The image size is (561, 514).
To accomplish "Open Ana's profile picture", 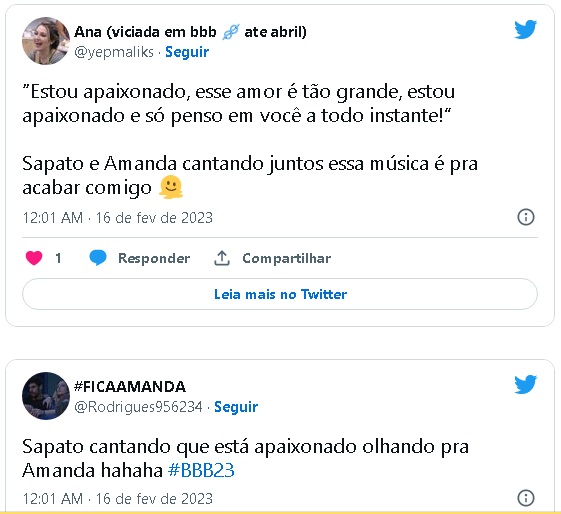I will [x=46, y=41].
